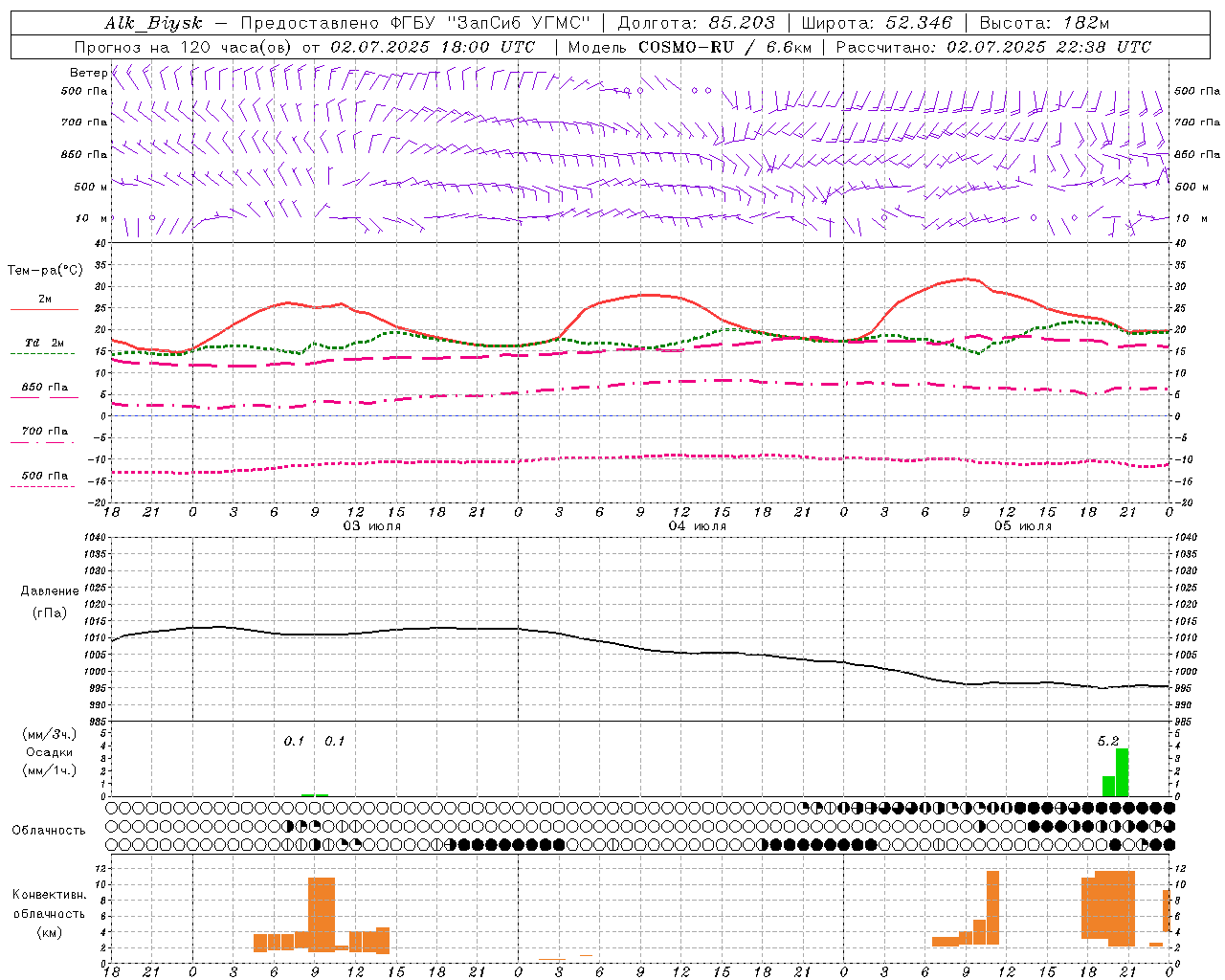Click the 'Давление' pressure panel label
This screenshot has width=1225, height=980.
[50, 591]
